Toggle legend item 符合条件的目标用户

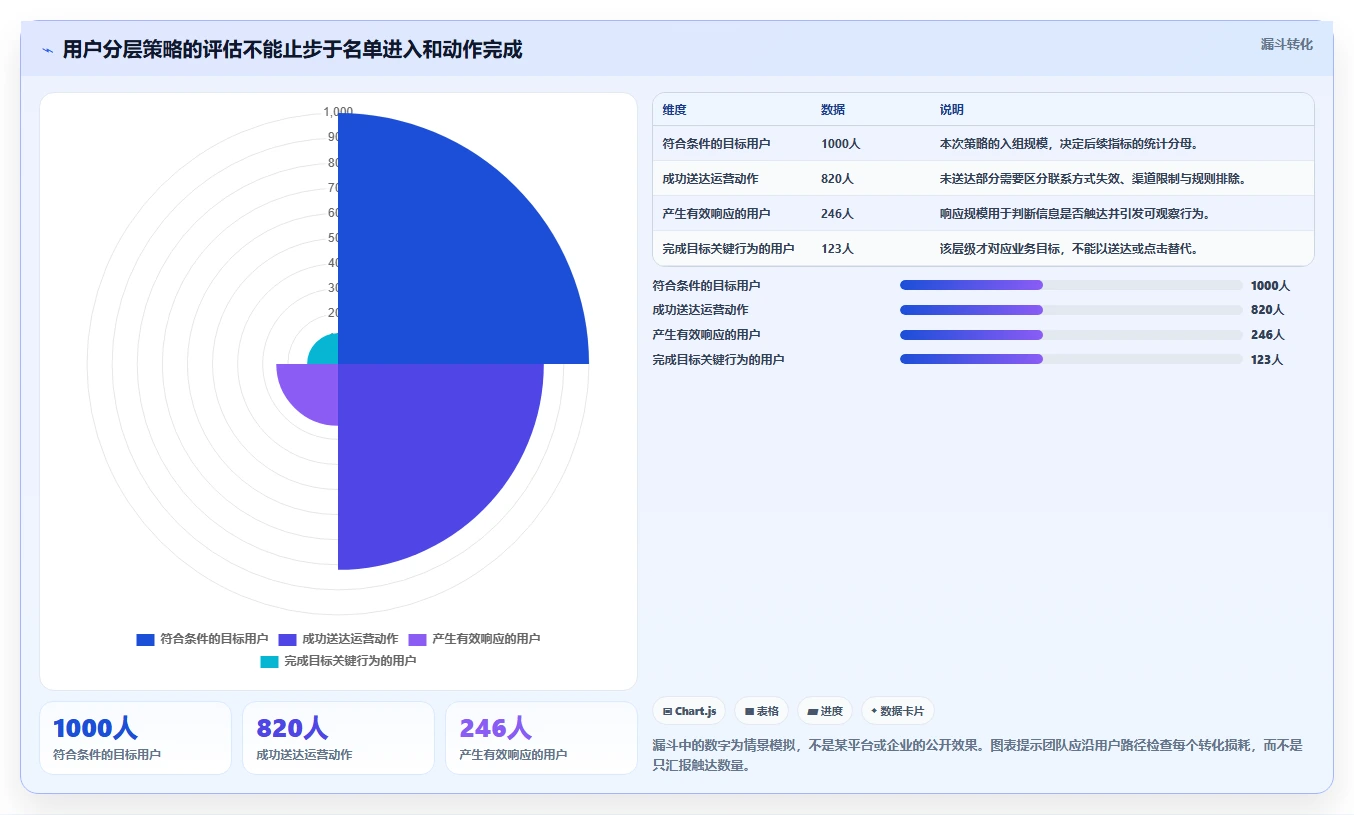(x=202, y=639)
